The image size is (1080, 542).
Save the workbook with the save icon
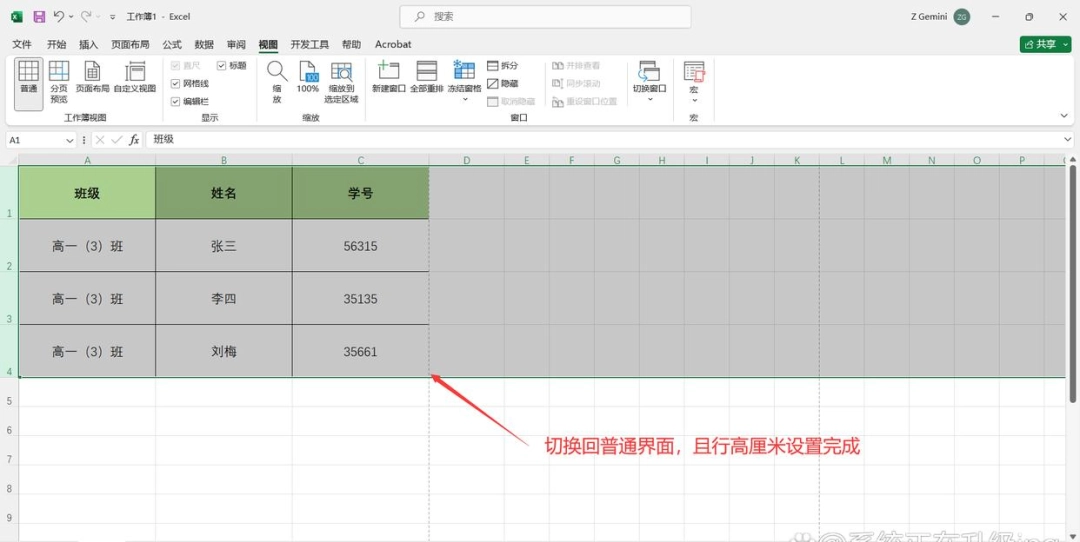point(39,17)
